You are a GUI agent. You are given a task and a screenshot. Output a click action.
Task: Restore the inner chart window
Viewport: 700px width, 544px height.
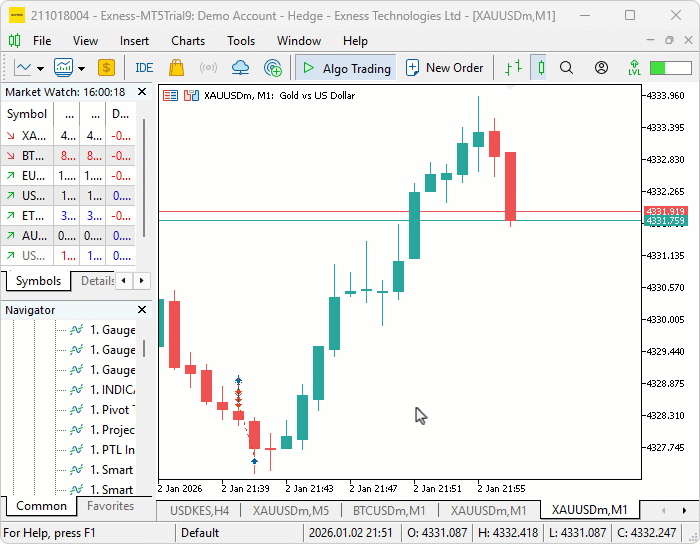click(x=669, y=41)
